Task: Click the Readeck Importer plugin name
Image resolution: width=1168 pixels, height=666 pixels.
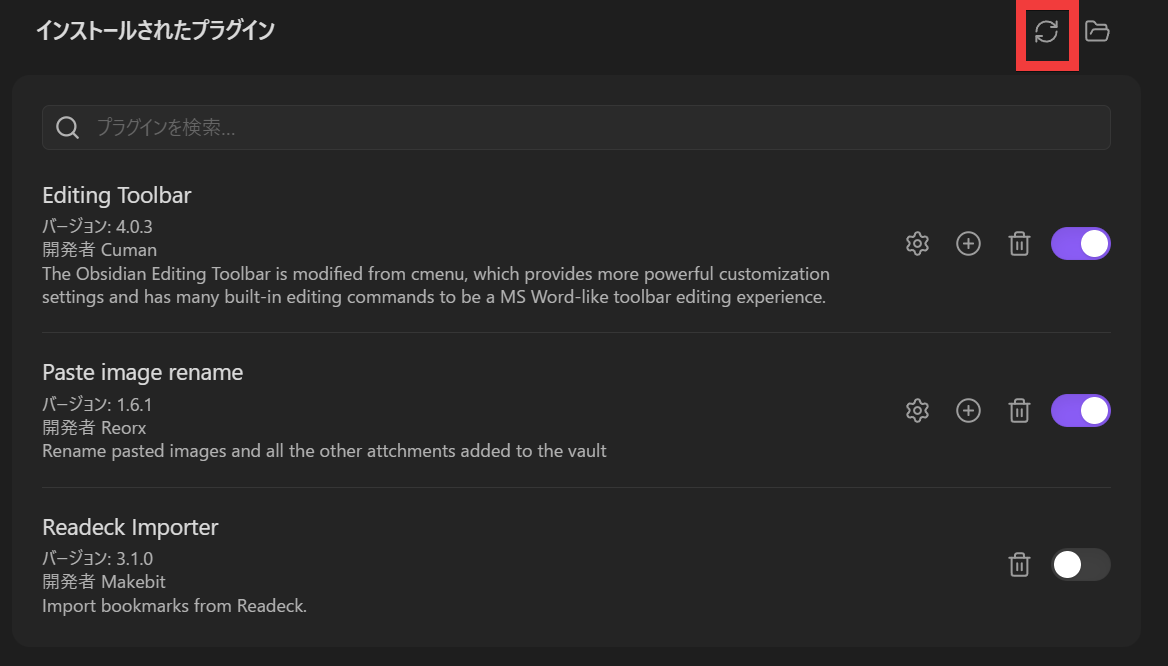Action: click(x=130, y=527)
